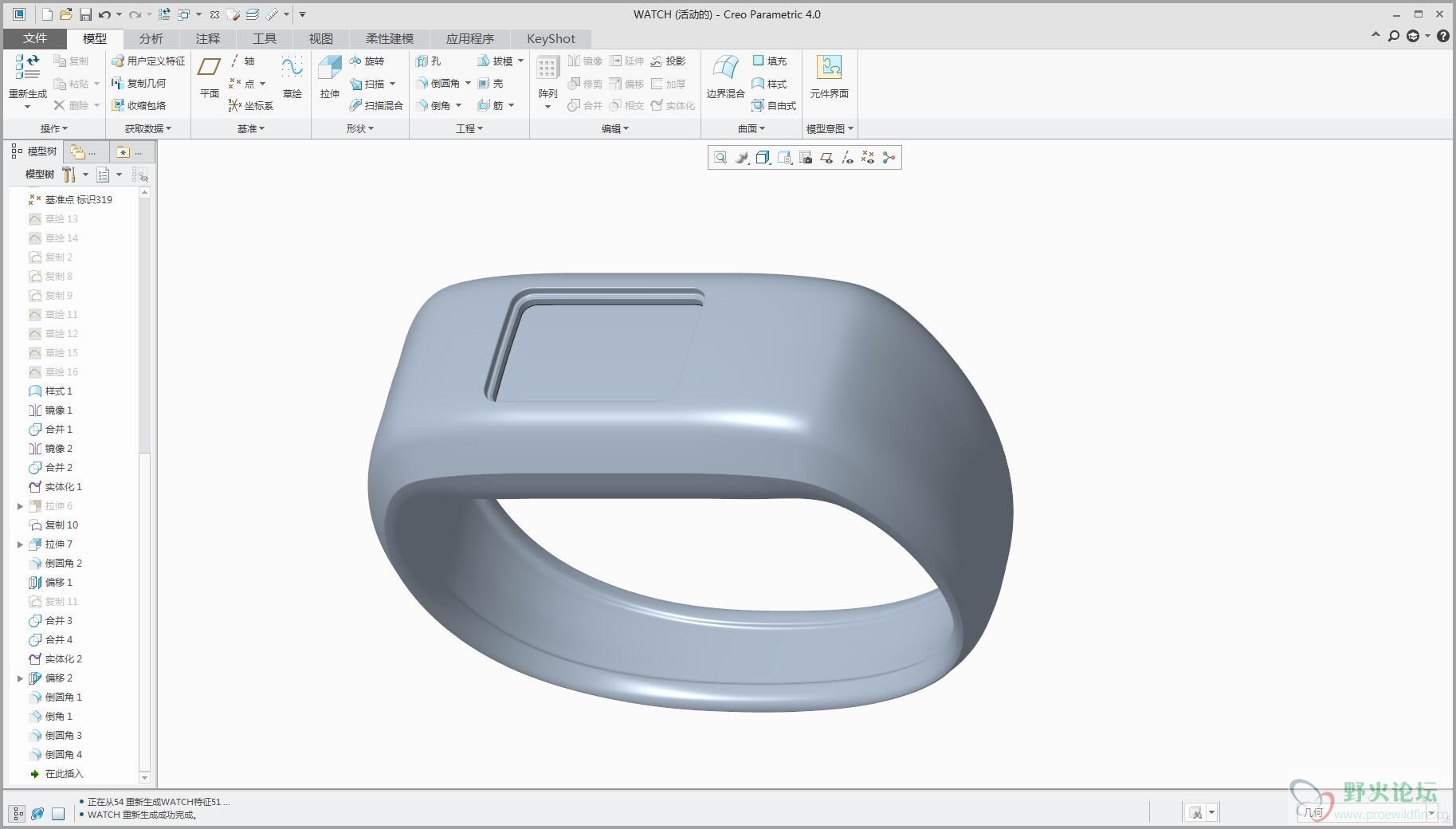Select the 填充 (Fill) surface tool

click(770, 61)
